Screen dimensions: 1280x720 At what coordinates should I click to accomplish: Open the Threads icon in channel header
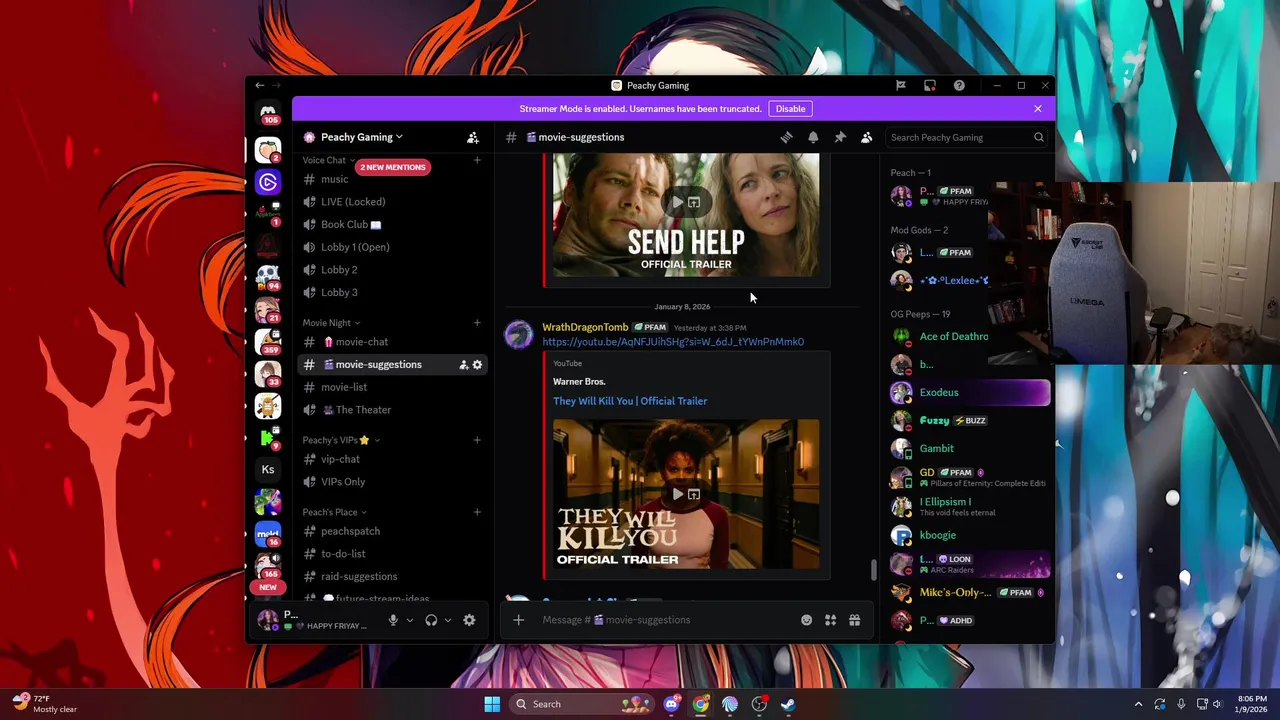tap(786, 137)
